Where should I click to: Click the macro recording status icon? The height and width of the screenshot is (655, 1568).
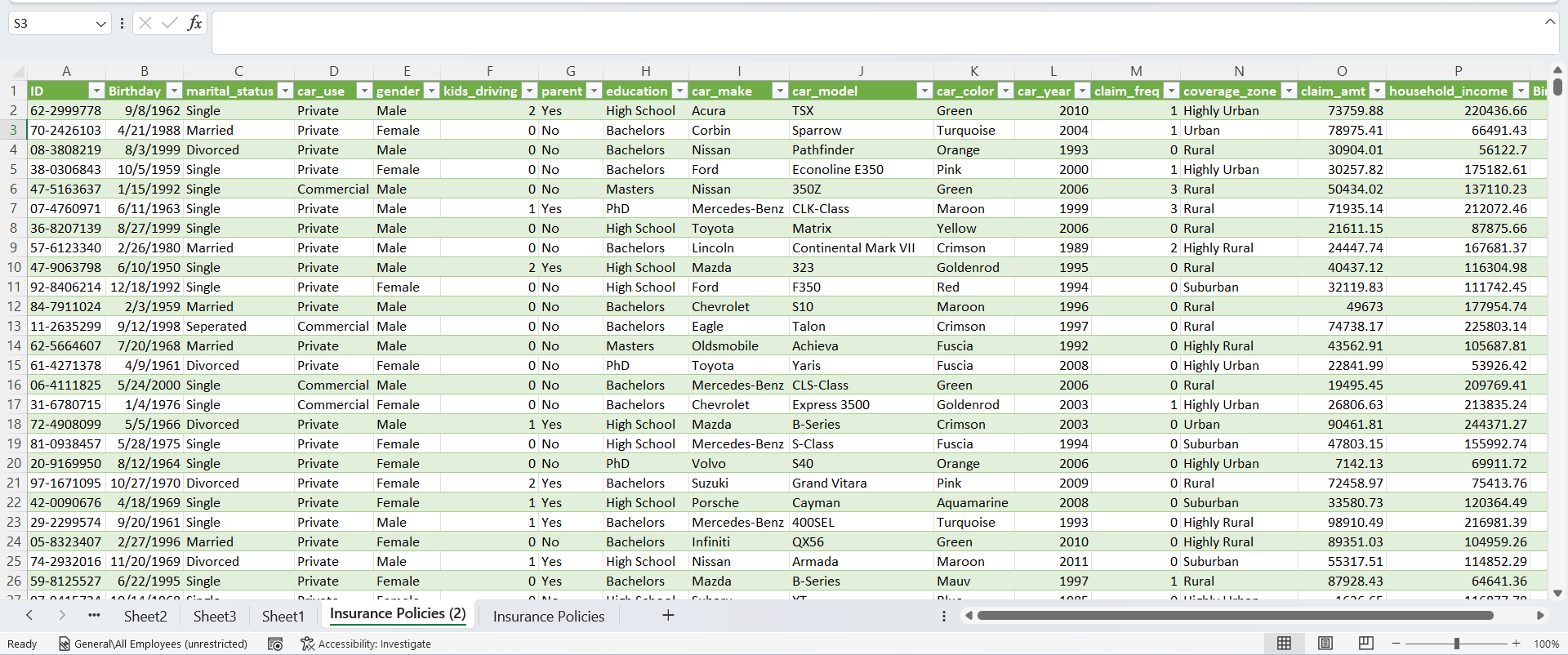pyautogui.click(x=275, y=644)
